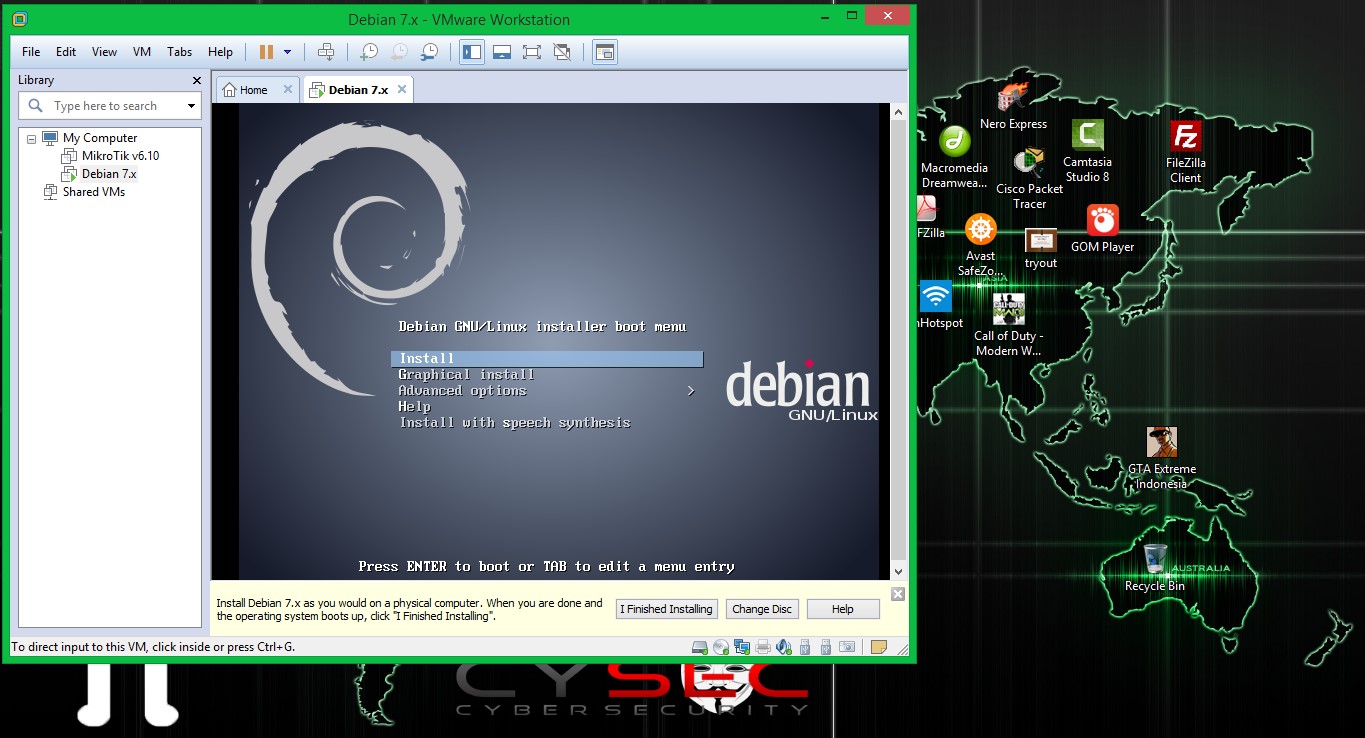The width and height of the screenshot is (1365, 738).
Task: Take a snapshot of the virtual machine
Action: pyautogui.click(x=369, y=52)
